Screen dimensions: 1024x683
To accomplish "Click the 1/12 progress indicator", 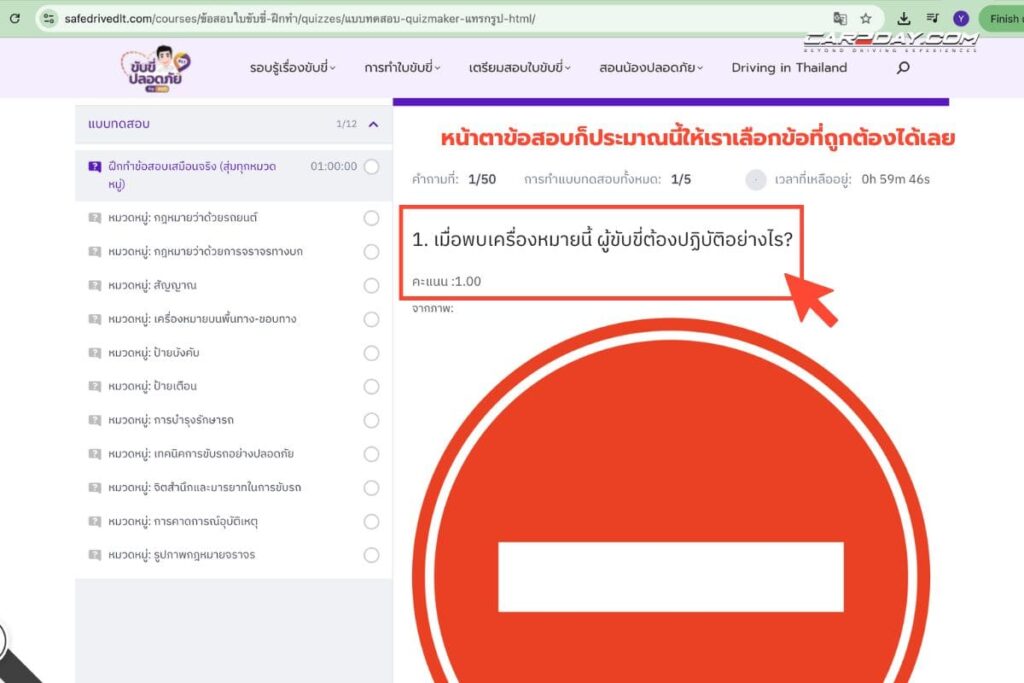I will (345, 124).
